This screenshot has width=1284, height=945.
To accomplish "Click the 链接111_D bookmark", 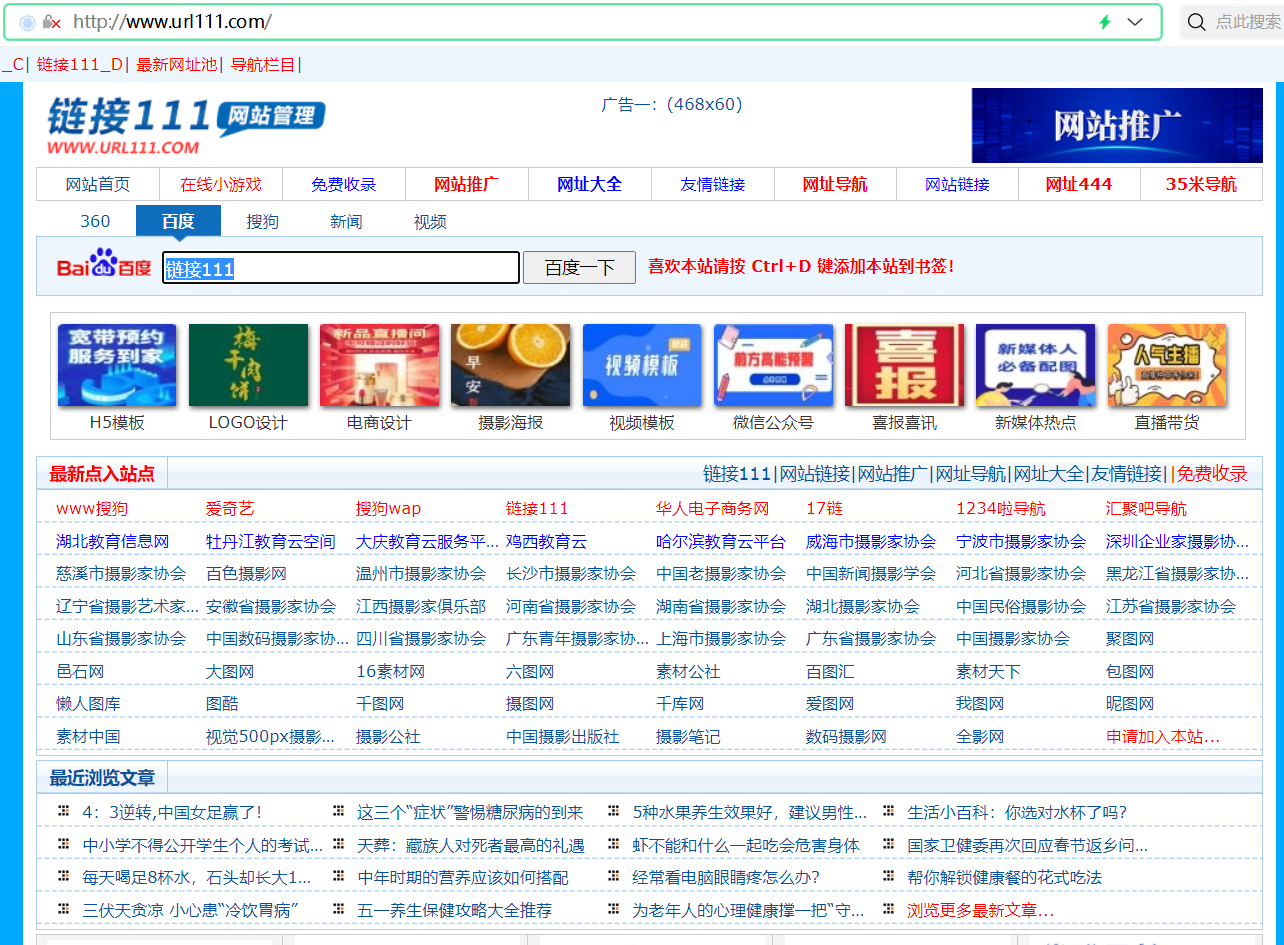I will tap(79, 64).
